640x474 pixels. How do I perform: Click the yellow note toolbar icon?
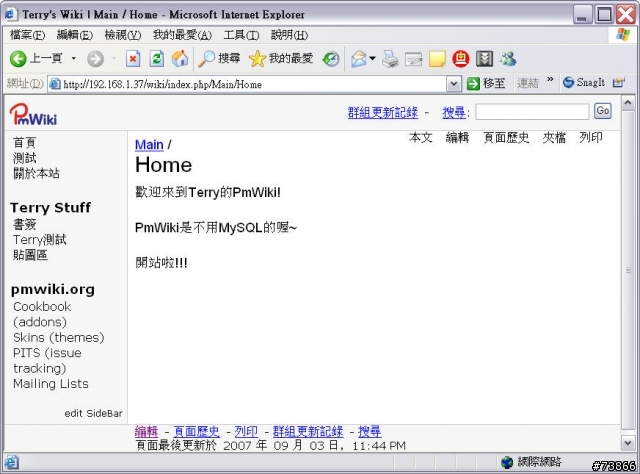(437, 59)
